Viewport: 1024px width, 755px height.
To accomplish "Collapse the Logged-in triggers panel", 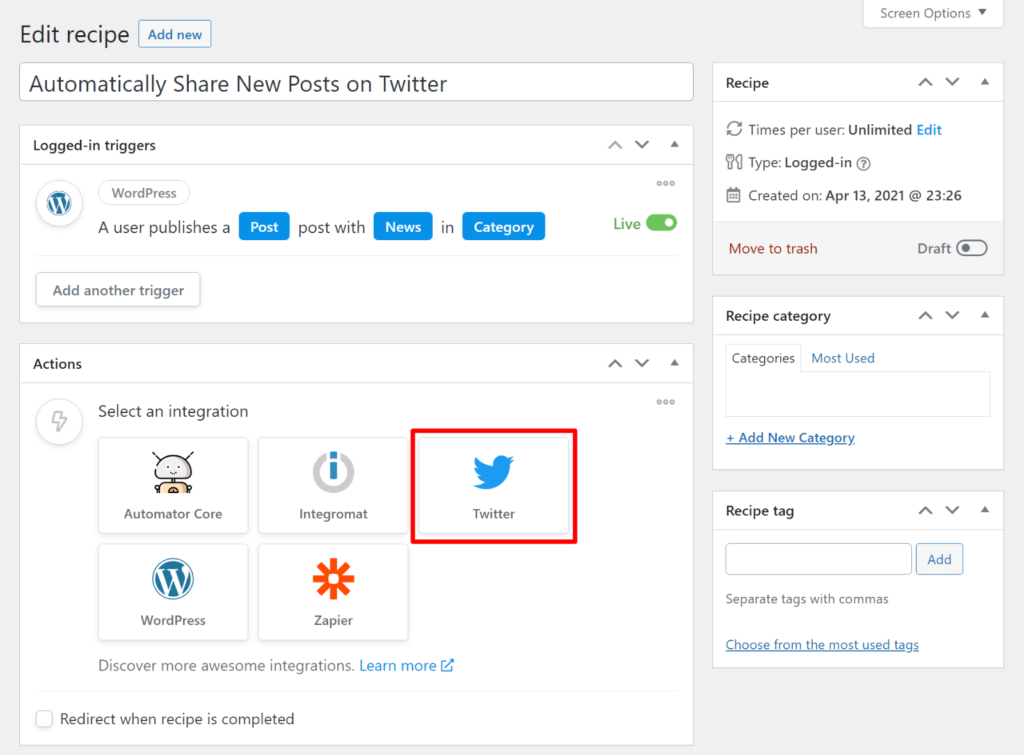I will pos(675,144).
